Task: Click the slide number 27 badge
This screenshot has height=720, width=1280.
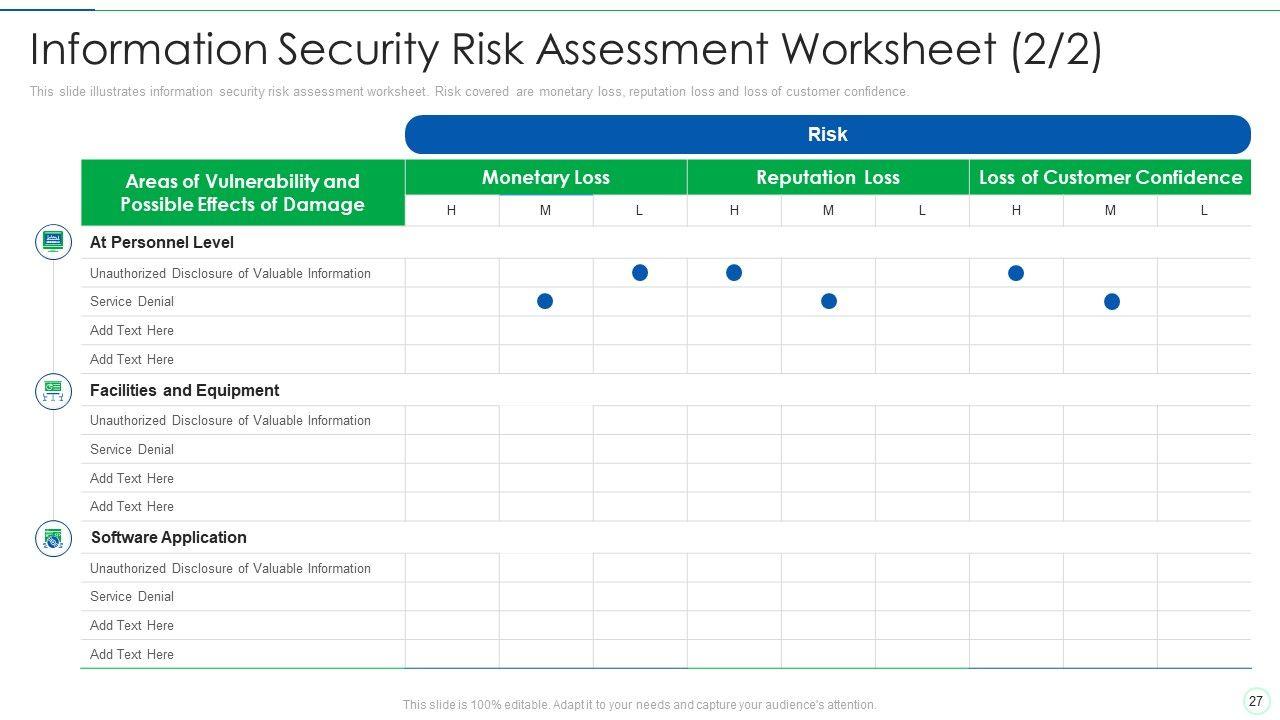Action: click(1256, 701)
